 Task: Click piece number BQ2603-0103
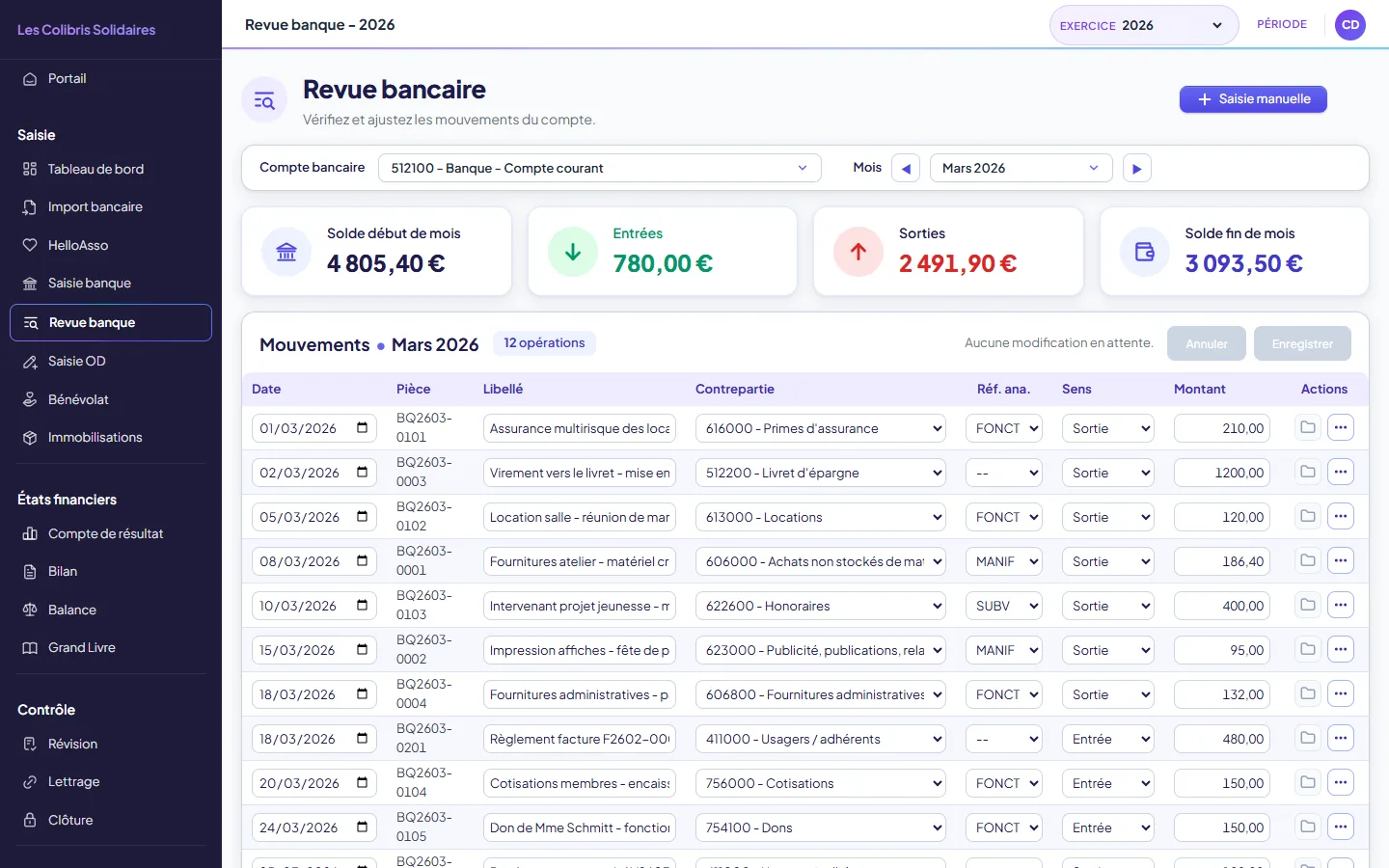pos(424,605)
